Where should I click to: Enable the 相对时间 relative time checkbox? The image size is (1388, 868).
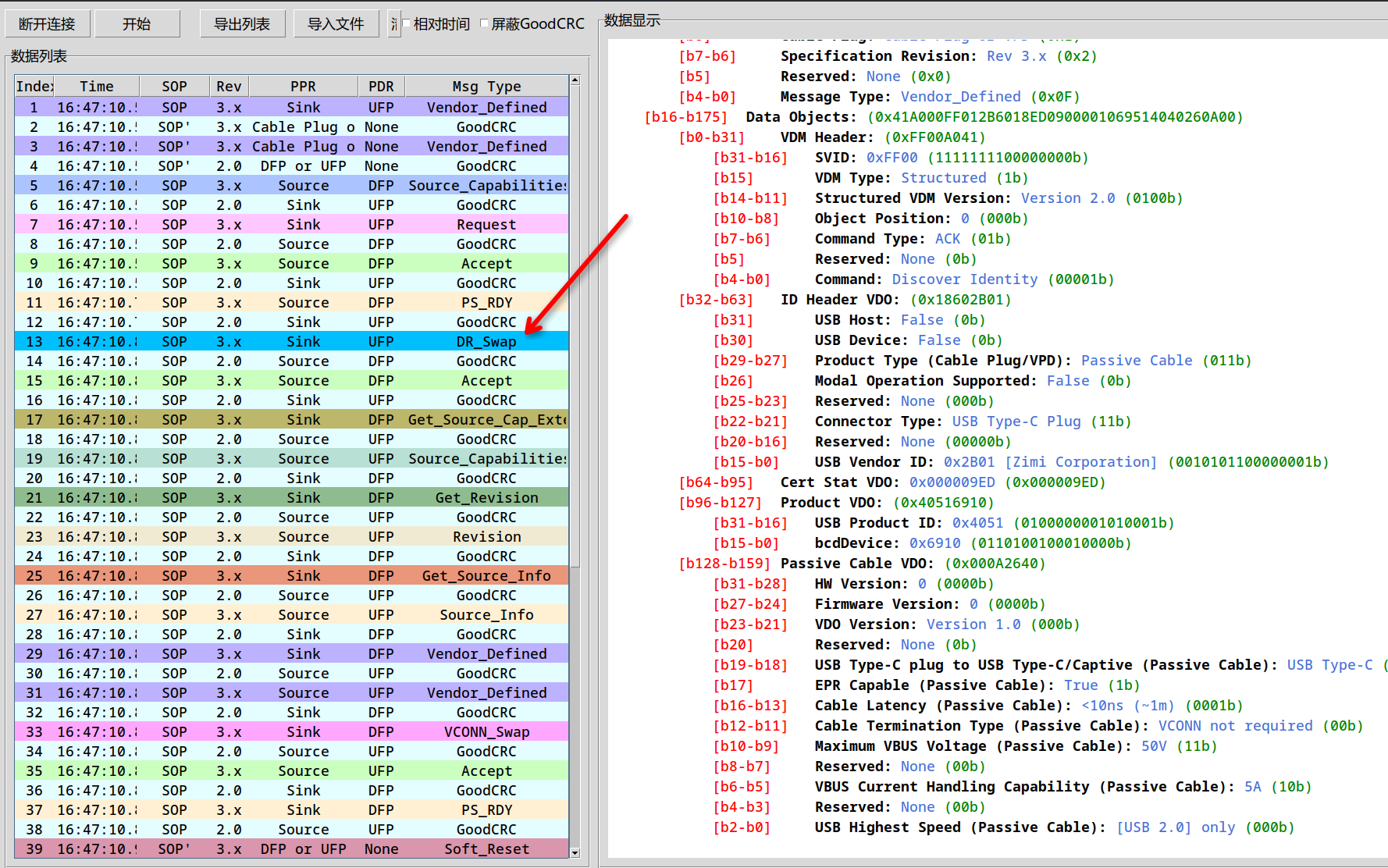[407, 23]
